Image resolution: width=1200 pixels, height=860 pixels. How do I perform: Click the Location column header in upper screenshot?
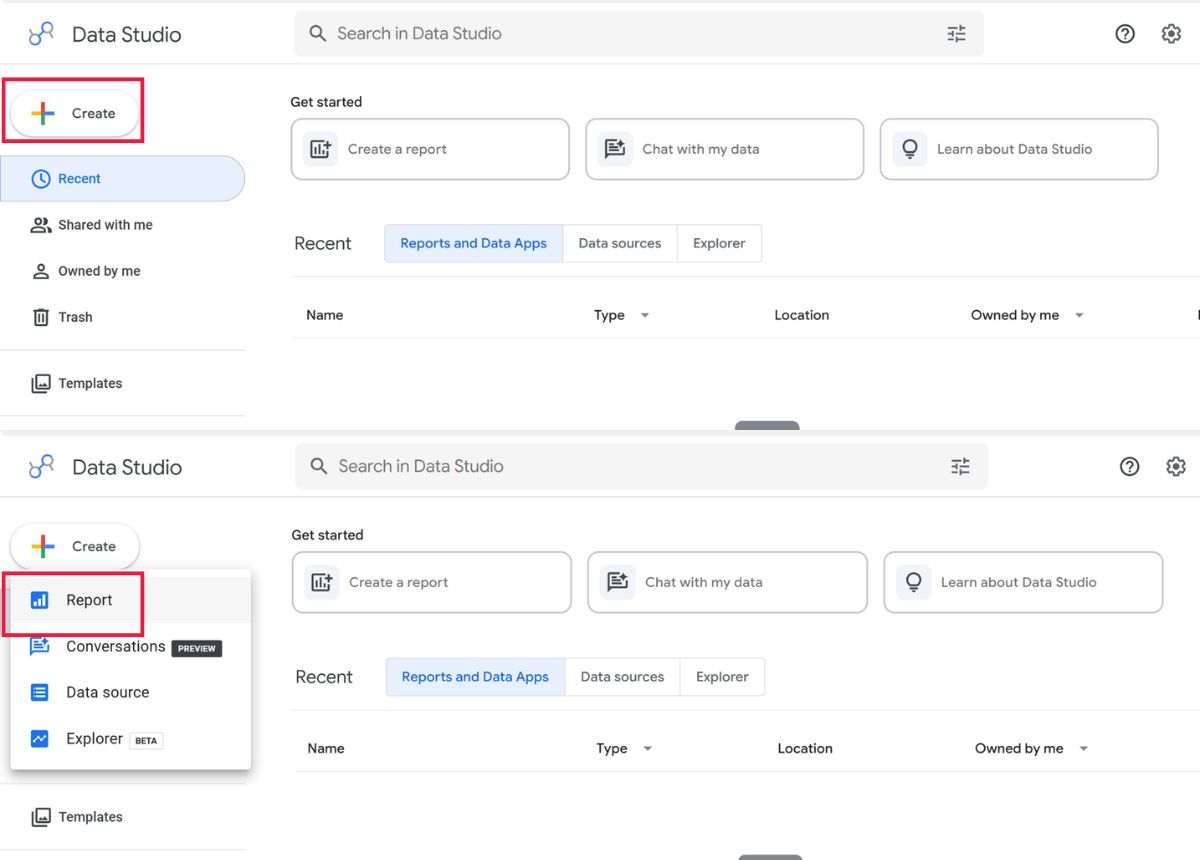point(802,315)
